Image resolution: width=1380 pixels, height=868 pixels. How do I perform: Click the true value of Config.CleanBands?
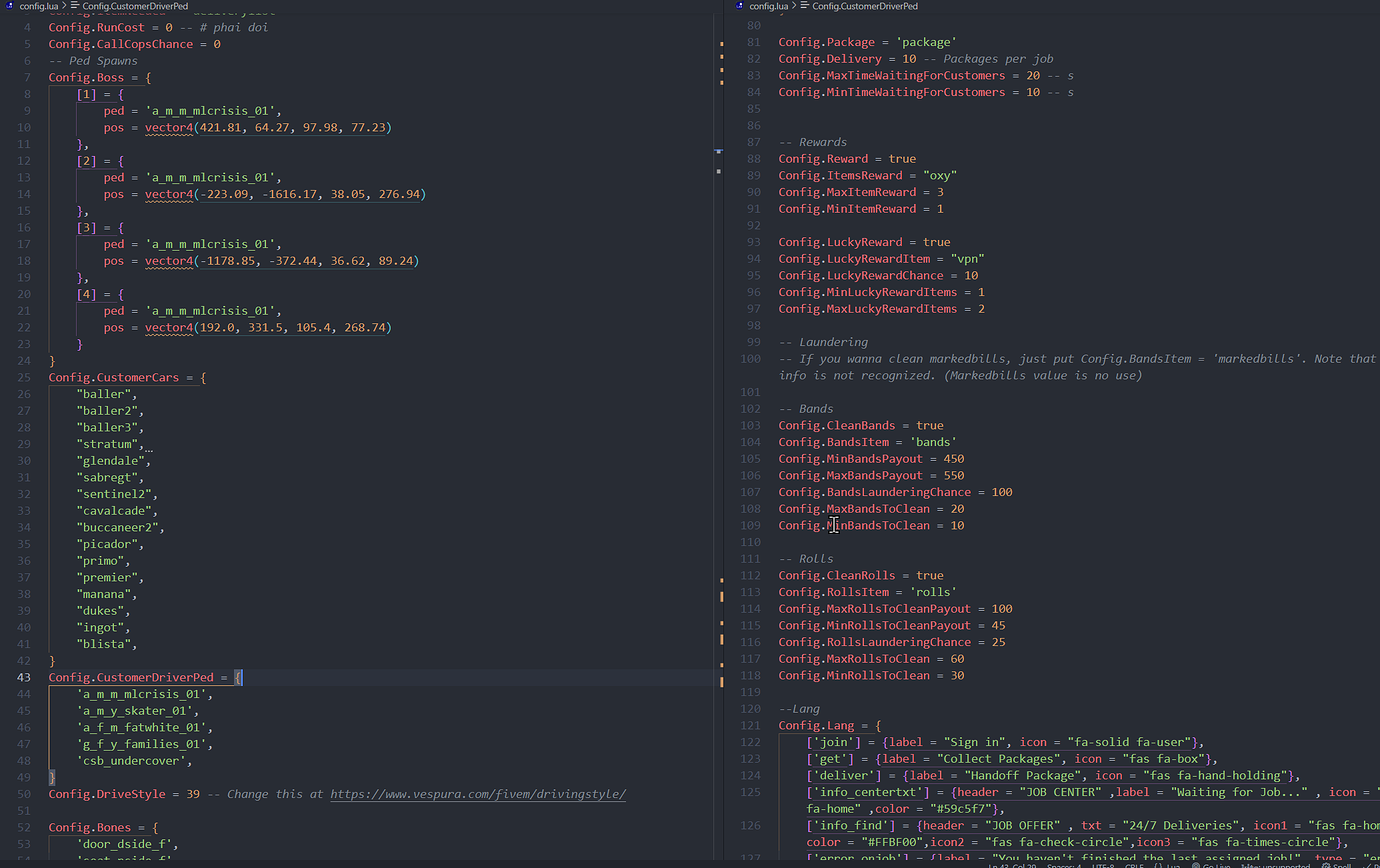(x=929, y=425)
